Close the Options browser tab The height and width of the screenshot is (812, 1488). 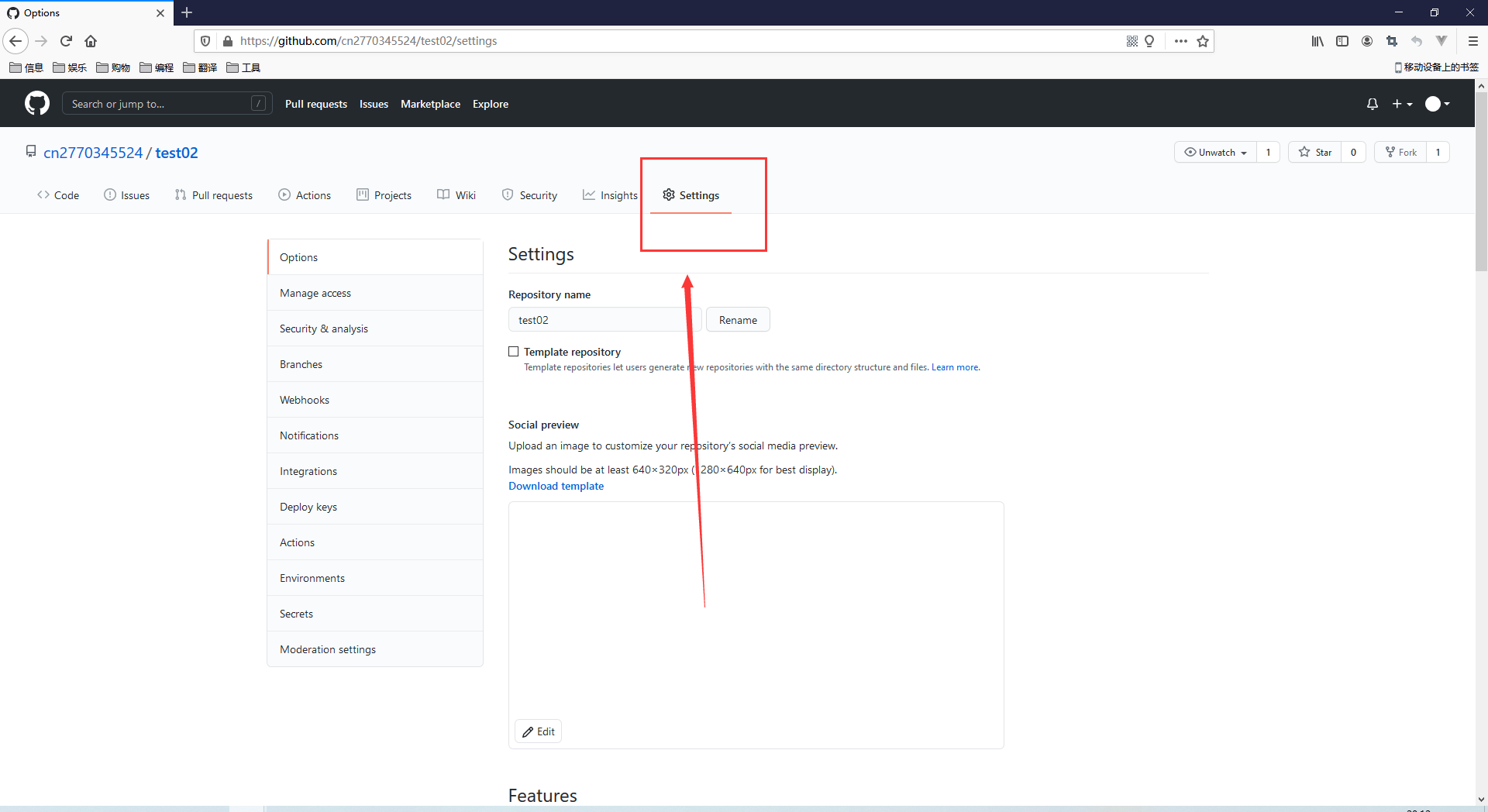[x=160, y=13]
